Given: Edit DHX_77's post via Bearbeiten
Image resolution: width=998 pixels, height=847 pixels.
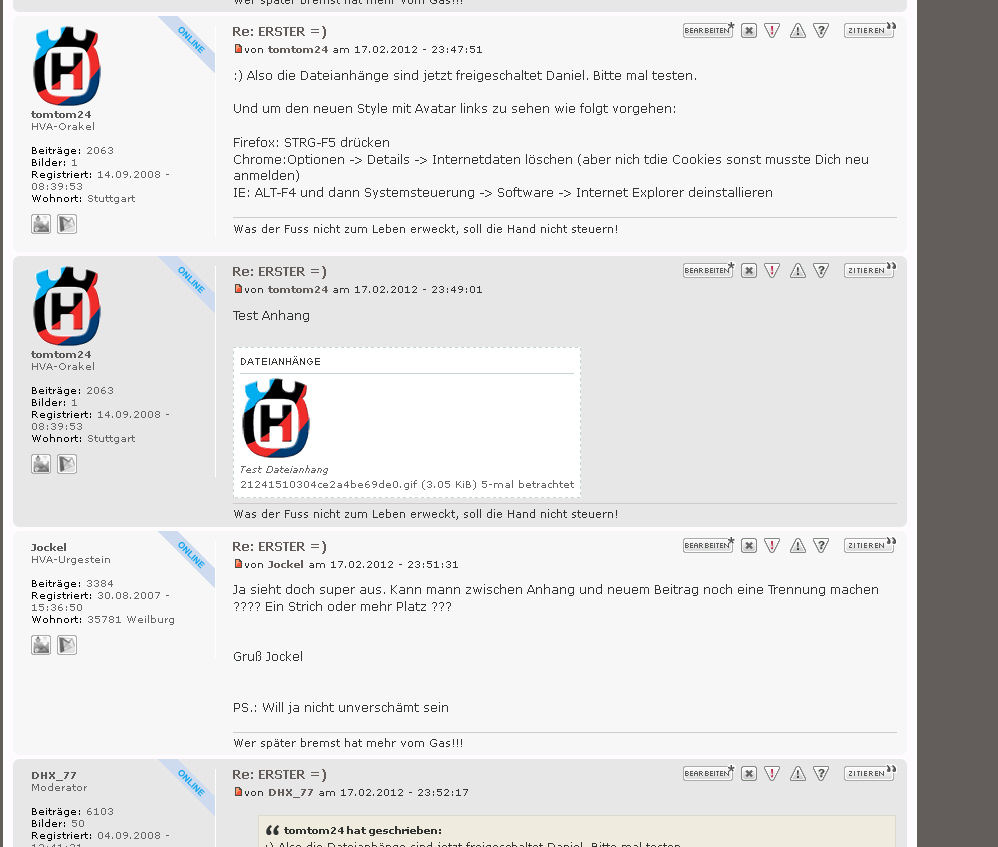Looking at the screenshot, I should (708, 773).
